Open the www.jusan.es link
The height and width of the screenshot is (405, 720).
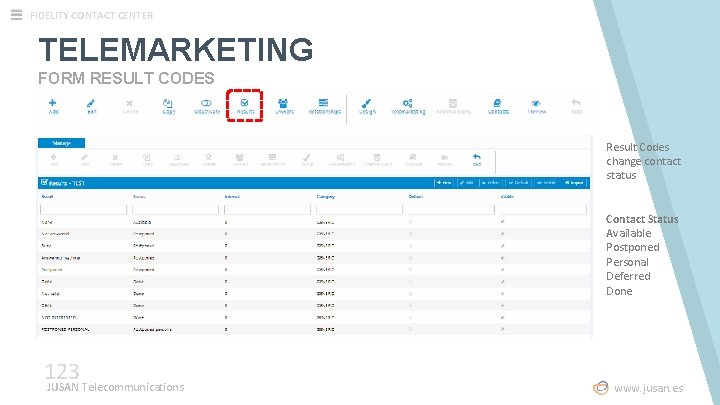click(x=648, y=388)
